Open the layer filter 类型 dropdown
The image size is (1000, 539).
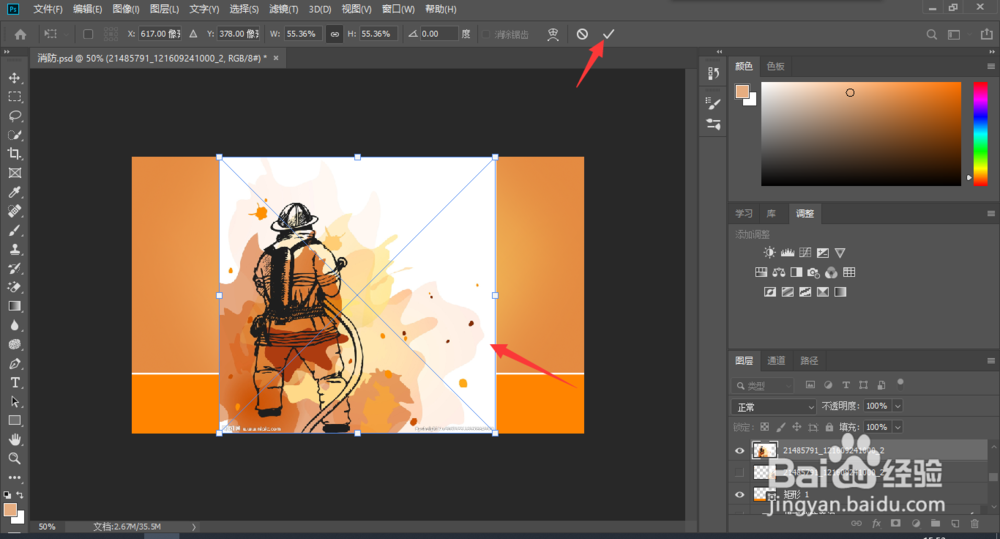pyautogui.click(x=762, y=385)
